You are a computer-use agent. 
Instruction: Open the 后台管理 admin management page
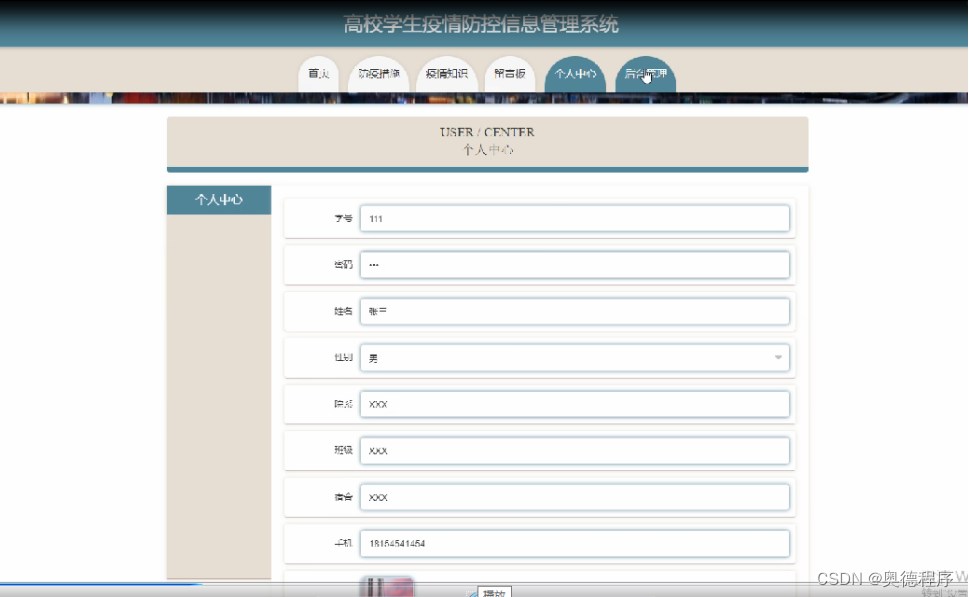[645, 73]
